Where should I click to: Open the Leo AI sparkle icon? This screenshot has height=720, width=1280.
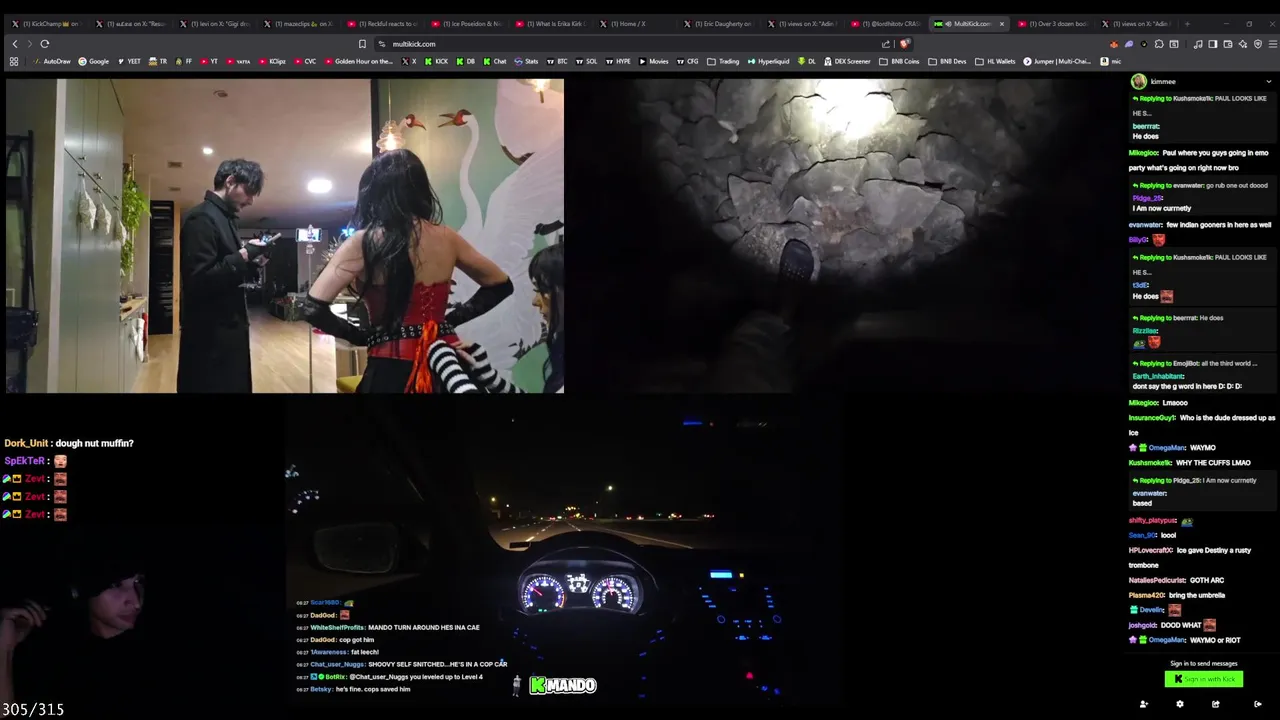point(1243,44)
